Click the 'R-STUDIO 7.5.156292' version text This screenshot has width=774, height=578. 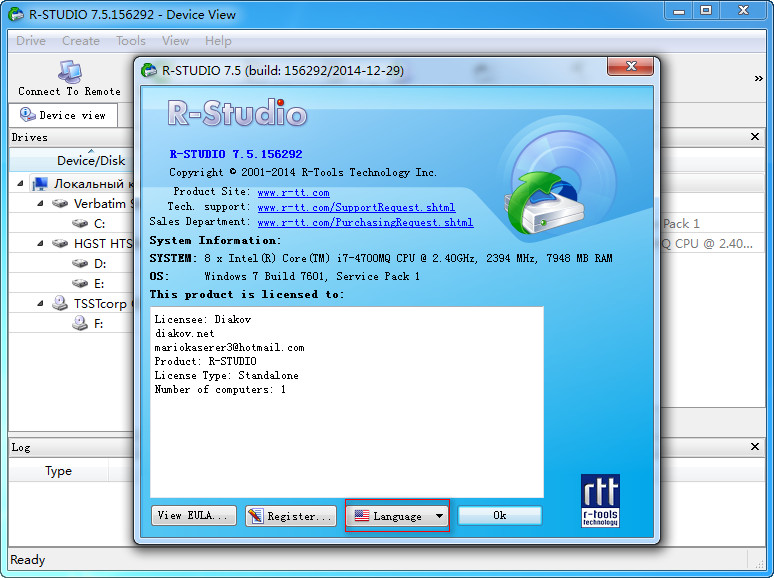[236, 154]
